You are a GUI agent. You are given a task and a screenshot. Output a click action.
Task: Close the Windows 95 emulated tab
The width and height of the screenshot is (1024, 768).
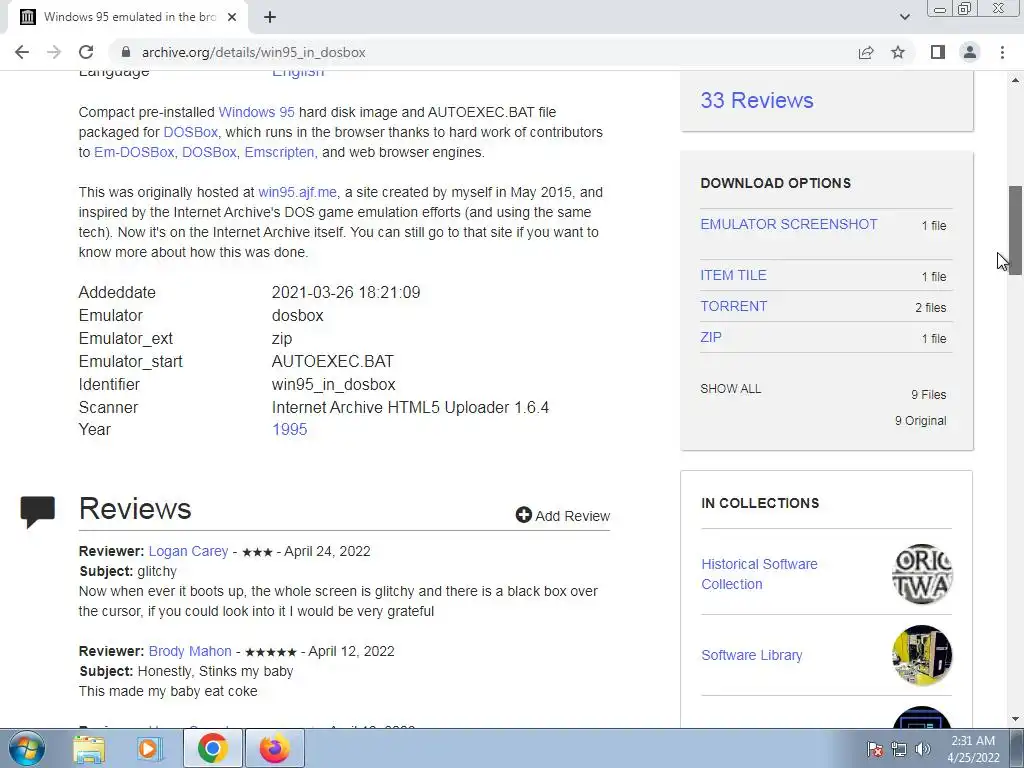[x=232, y=17]
